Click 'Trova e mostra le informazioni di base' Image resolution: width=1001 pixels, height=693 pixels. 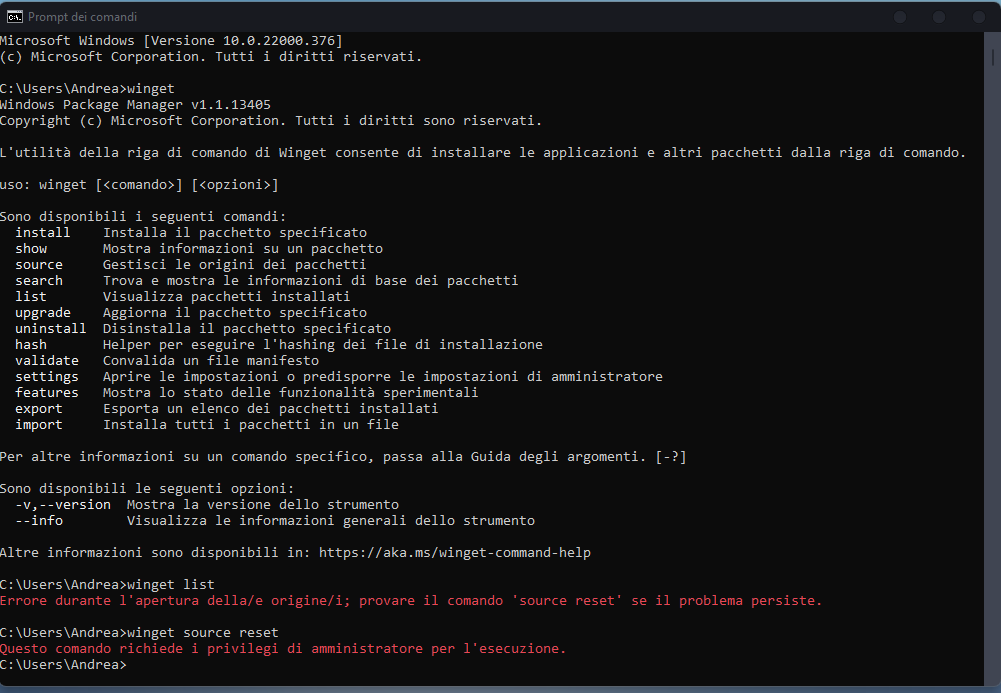pyautogui.click(x=310, y=281)
